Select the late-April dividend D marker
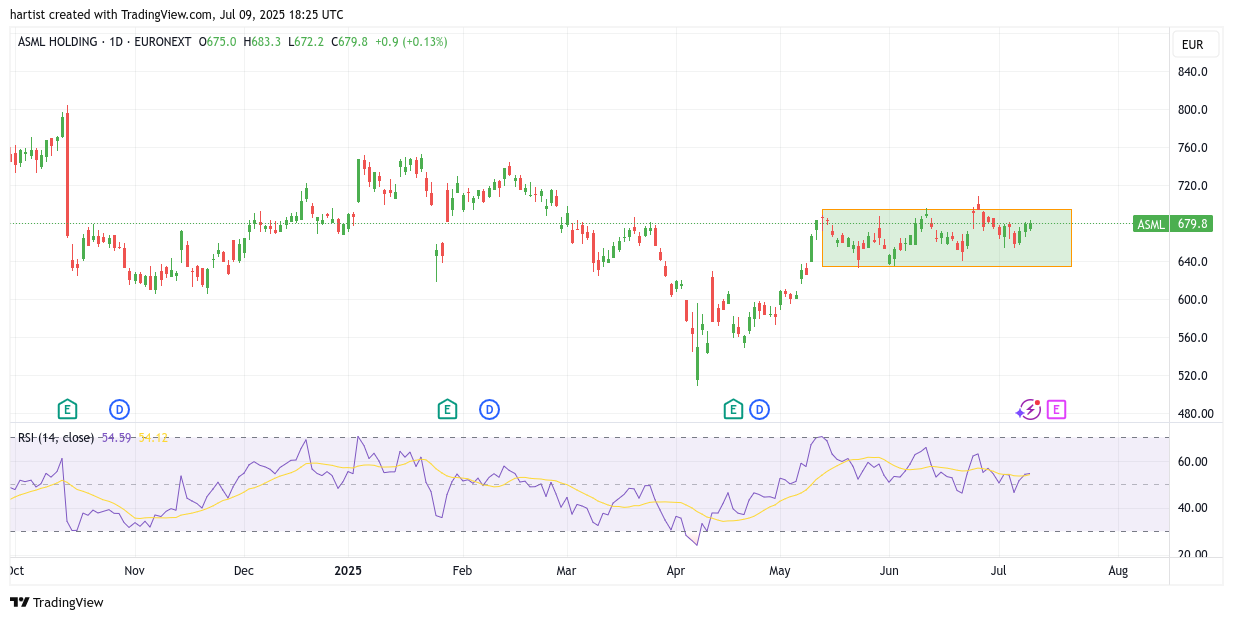The image size is (1233, 620). (760, 409)
